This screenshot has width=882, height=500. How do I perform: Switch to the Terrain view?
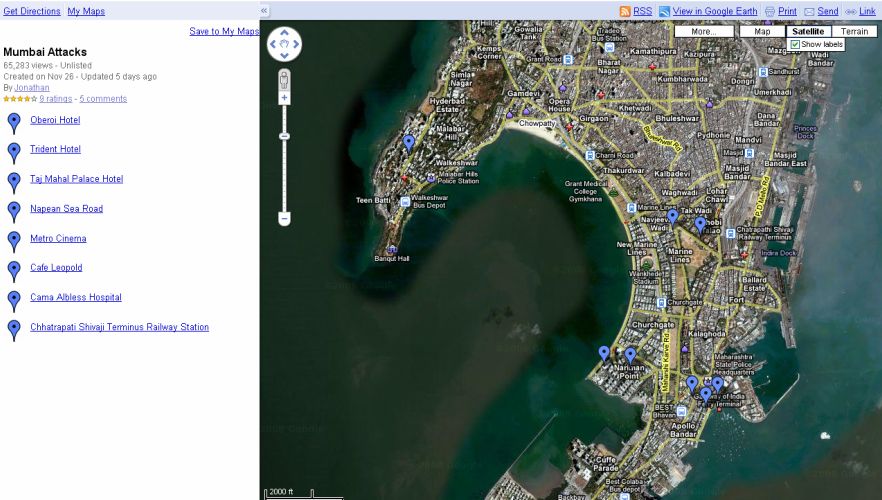(x=853, y=32)
